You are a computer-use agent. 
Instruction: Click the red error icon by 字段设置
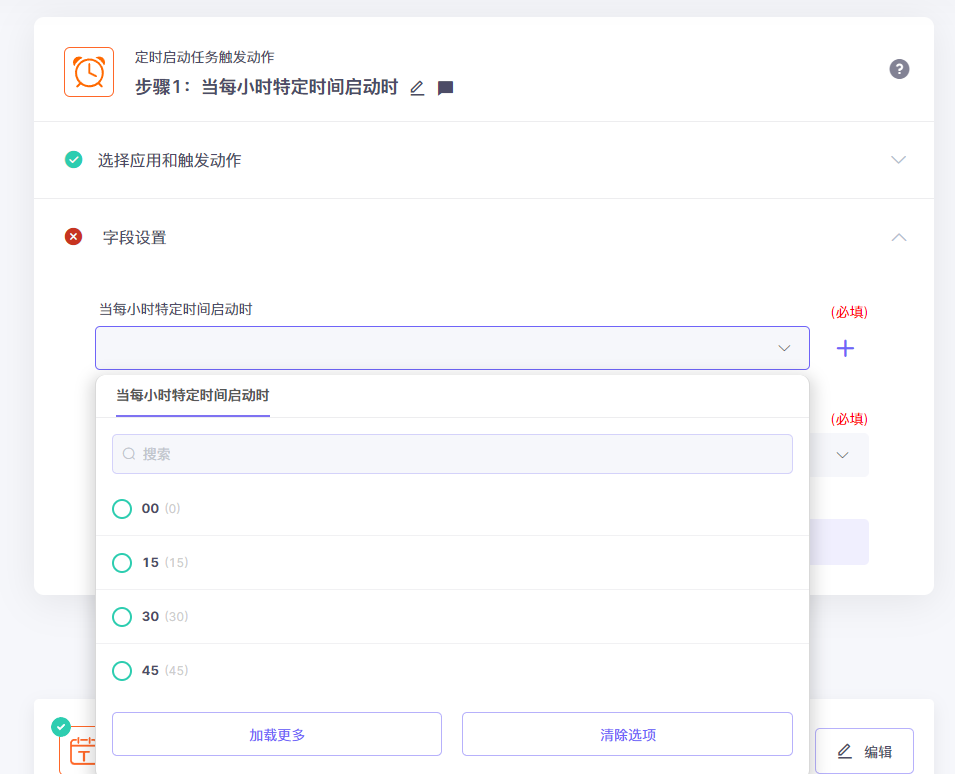tap(73, 237)
